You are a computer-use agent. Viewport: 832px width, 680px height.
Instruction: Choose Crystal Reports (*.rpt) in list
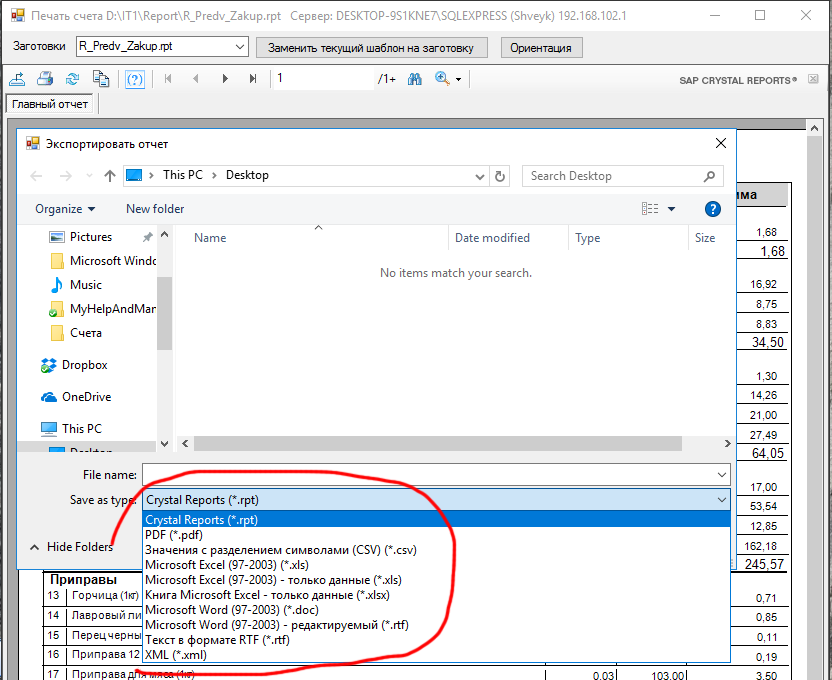tap(436, 520)
